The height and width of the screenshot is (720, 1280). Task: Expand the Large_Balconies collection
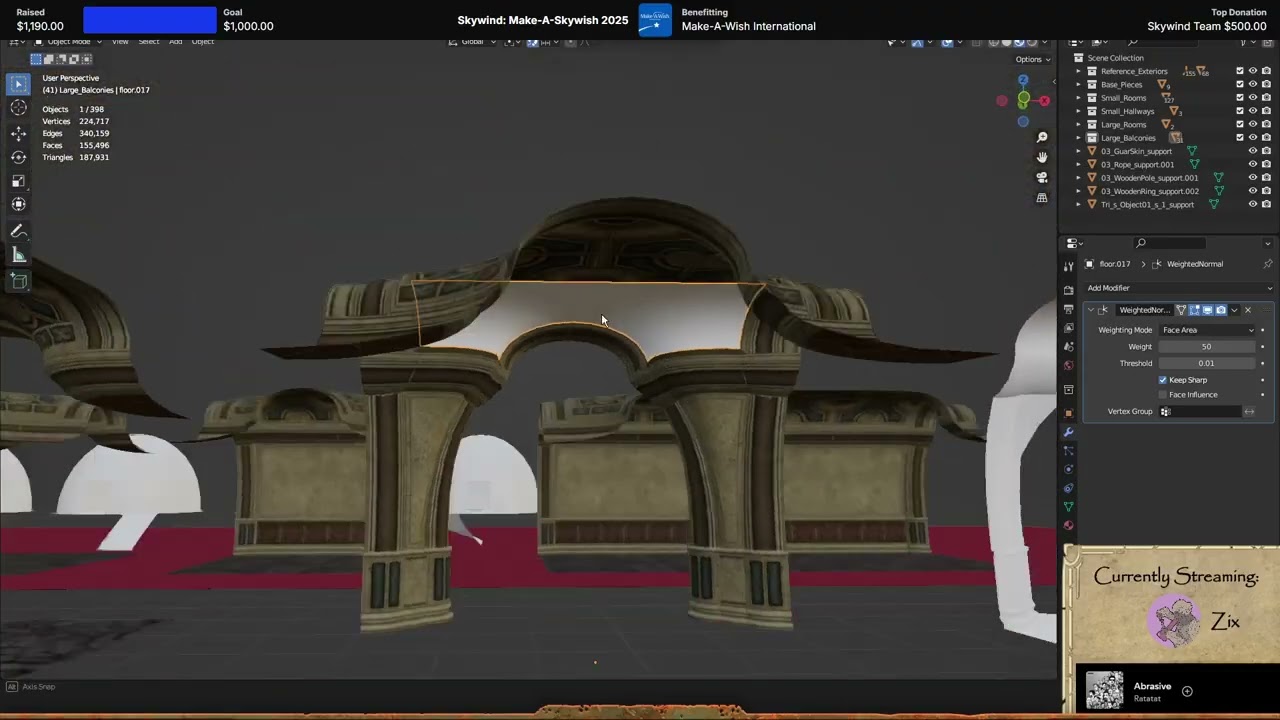(x=1079, y=137)
